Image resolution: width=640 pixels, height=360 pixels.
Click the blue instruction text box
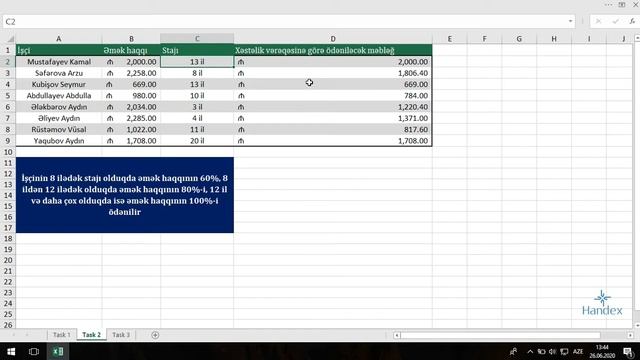(125, 195)
